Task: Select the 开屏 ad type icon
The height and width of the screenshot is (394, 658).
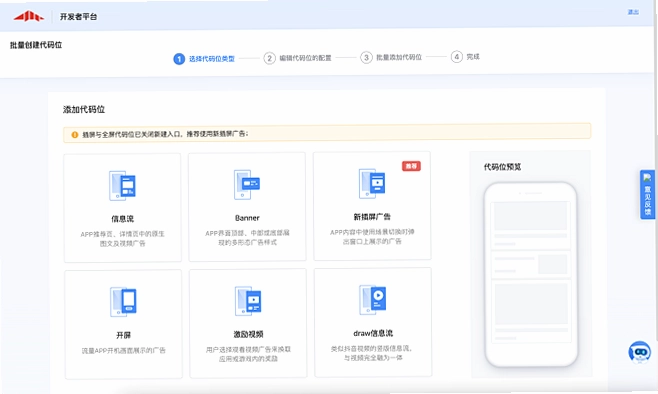Action: coord(123,302)
